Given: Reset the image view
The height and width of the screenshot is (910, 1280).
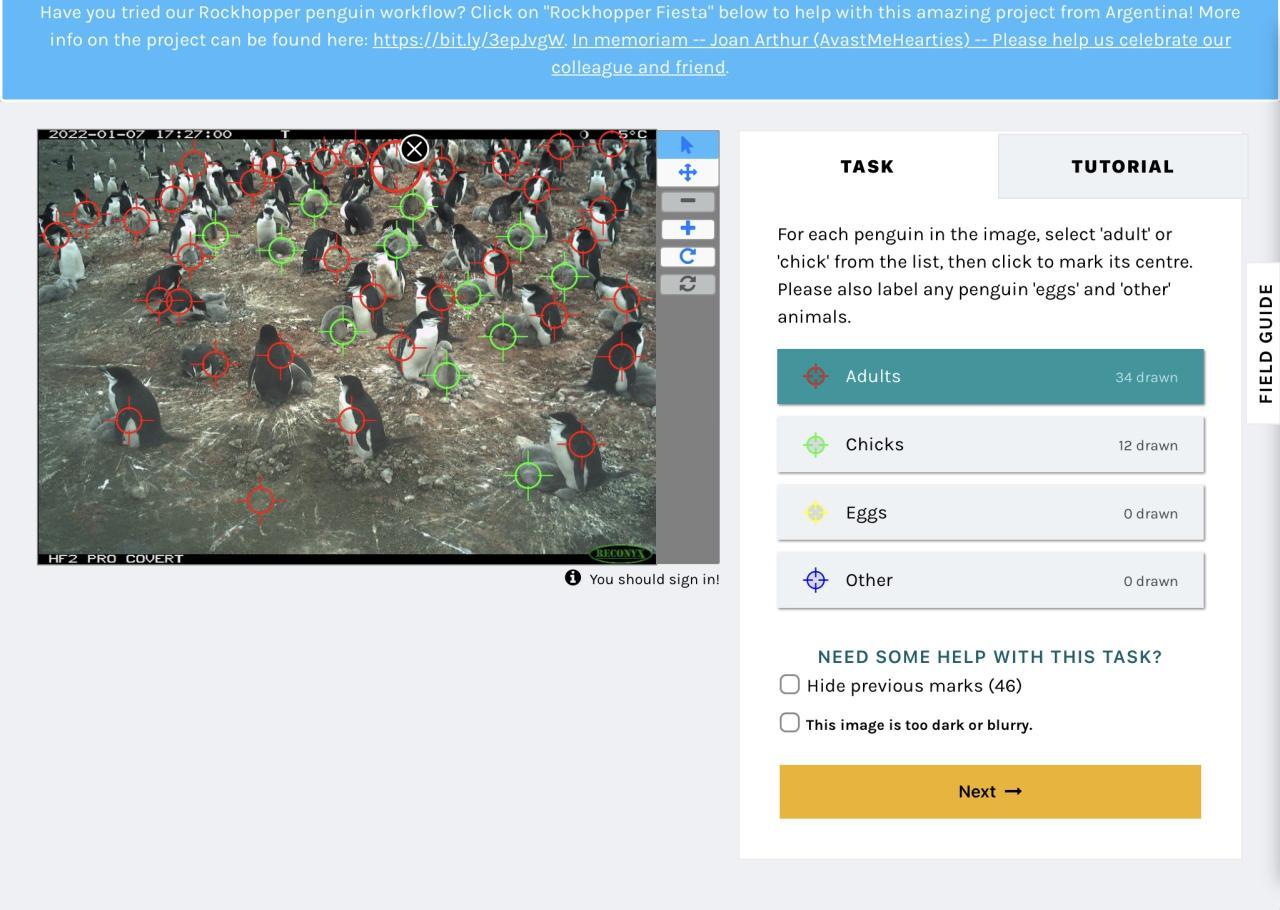Looking at the screenshot, I should (x=687, y=284).
